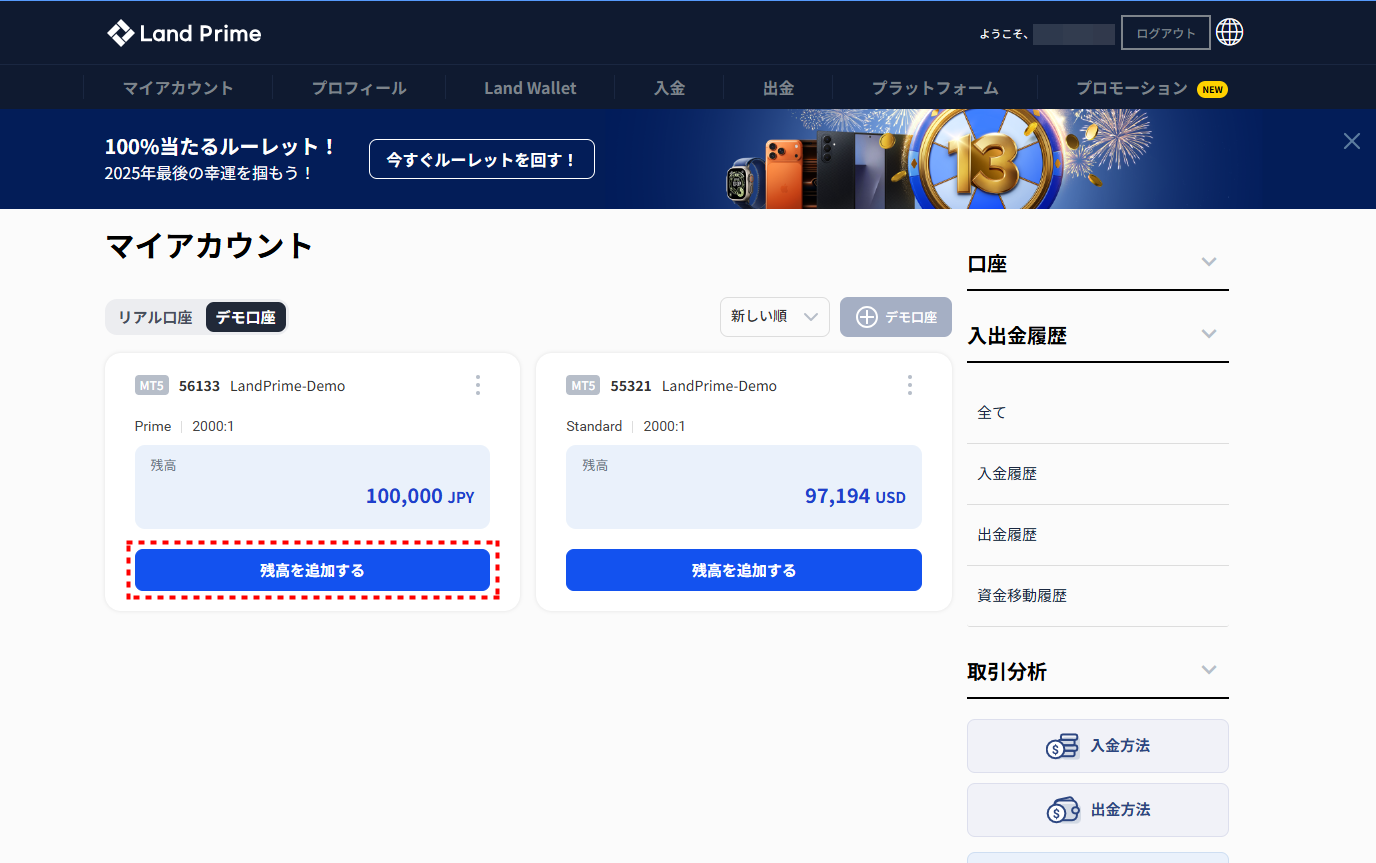
Task: Click the 今すぐルーレットを回す！ button
Action: tap(482, 159)
